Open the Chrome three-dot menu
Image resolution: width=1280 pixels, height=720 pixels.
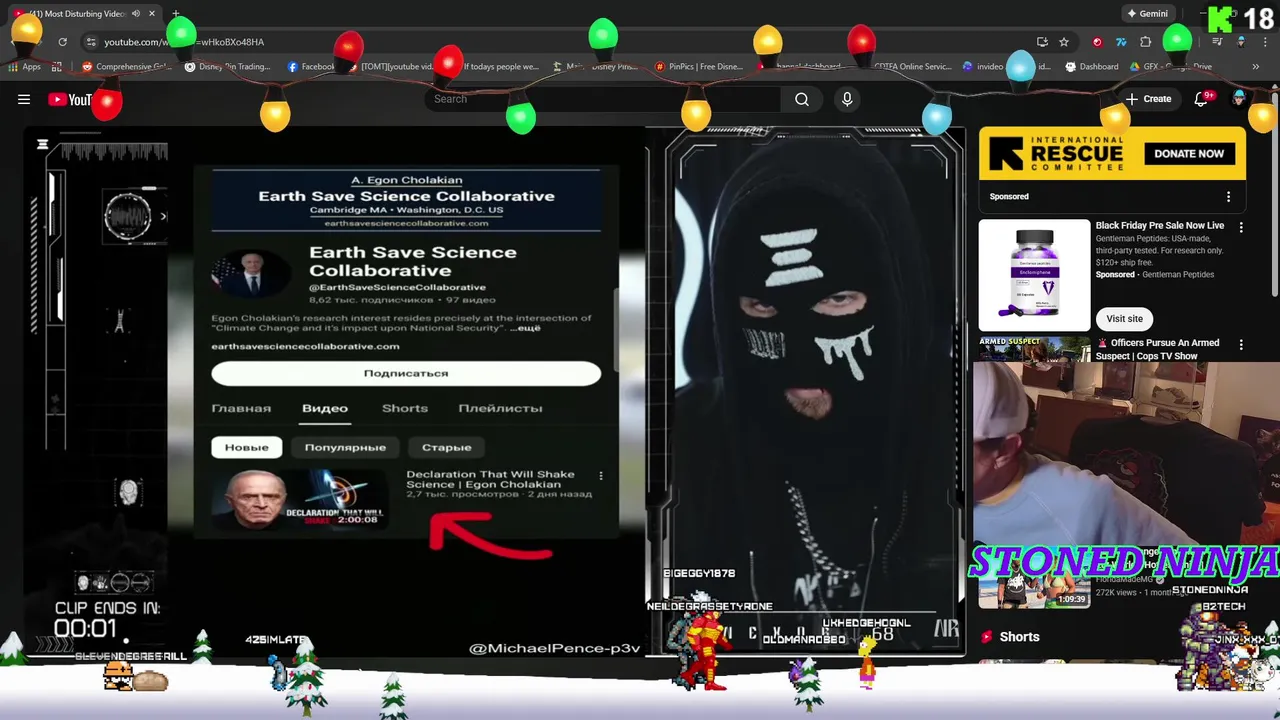point(1264,42)
